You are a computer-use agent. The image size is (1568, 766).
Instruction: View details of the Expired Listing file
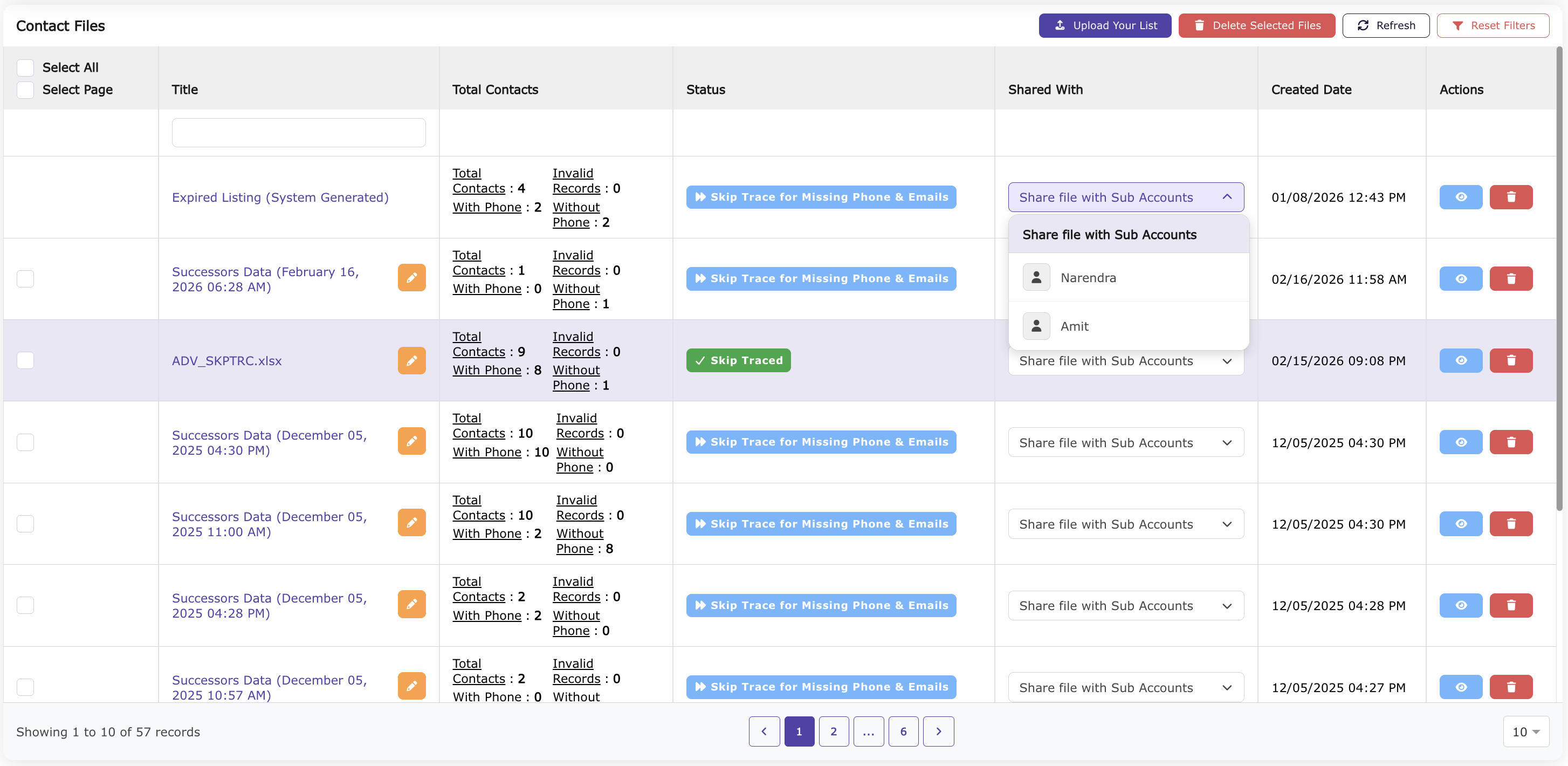tap(1461, 197)
